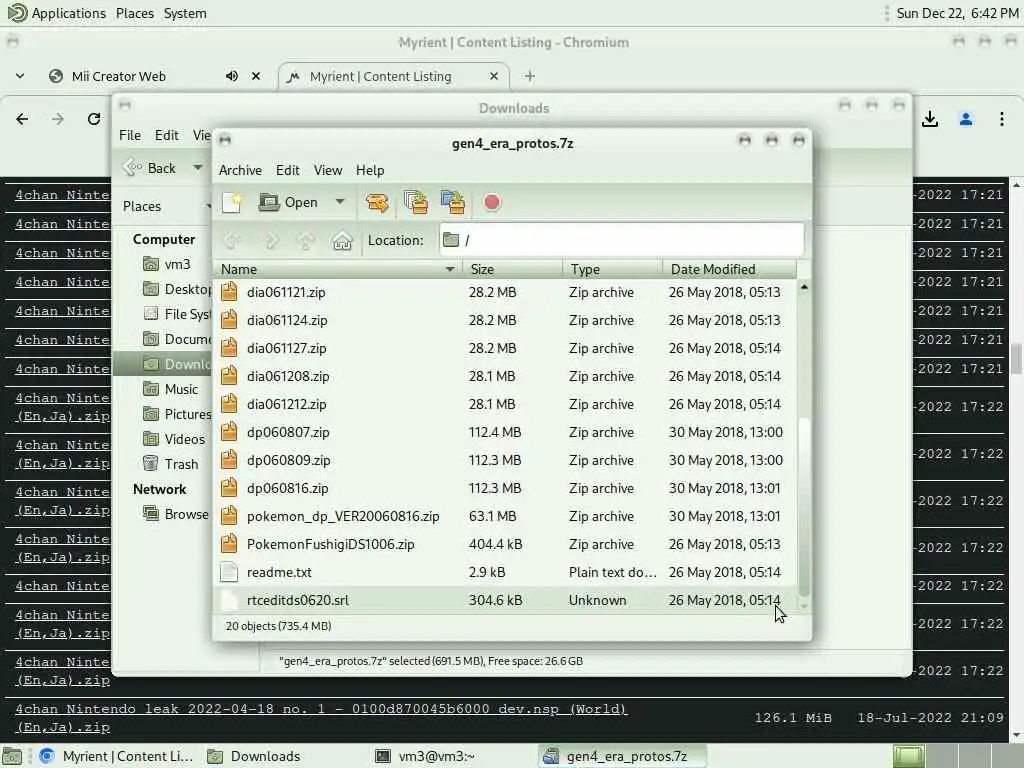This screenshot has height=768, width=1024.
Task: Click Back button in Downloads window
Action: tap(150, 168)
